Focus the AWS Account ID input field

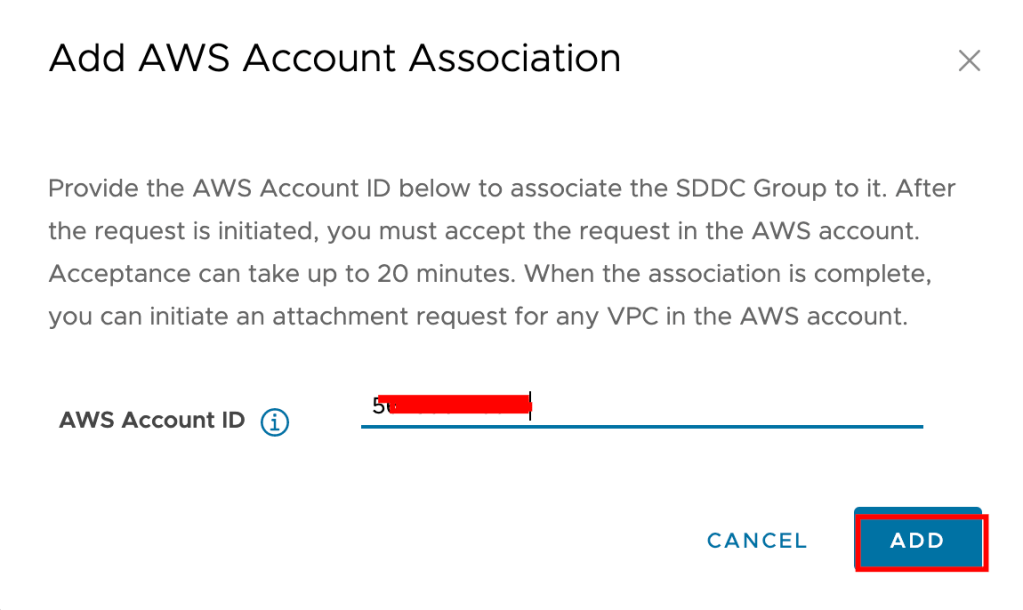[x=640, y=406]
